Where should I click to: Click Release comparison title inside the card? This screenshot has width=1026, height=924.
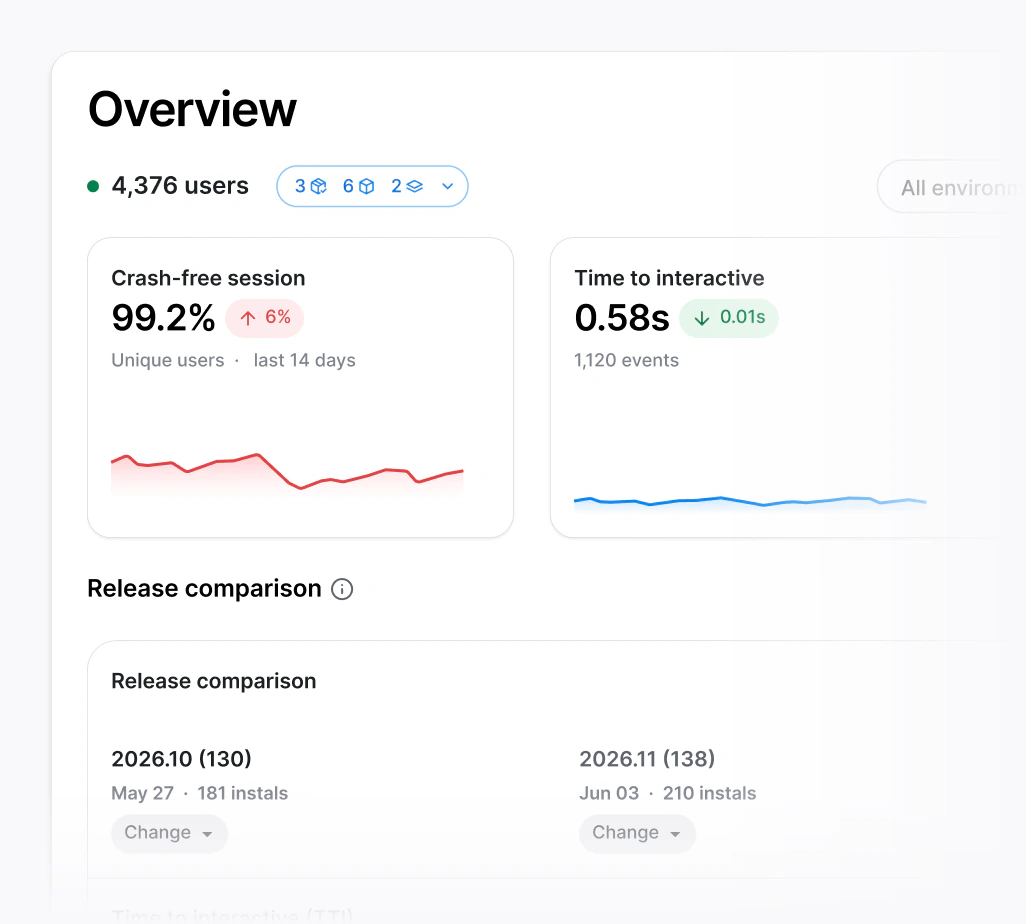214,681
